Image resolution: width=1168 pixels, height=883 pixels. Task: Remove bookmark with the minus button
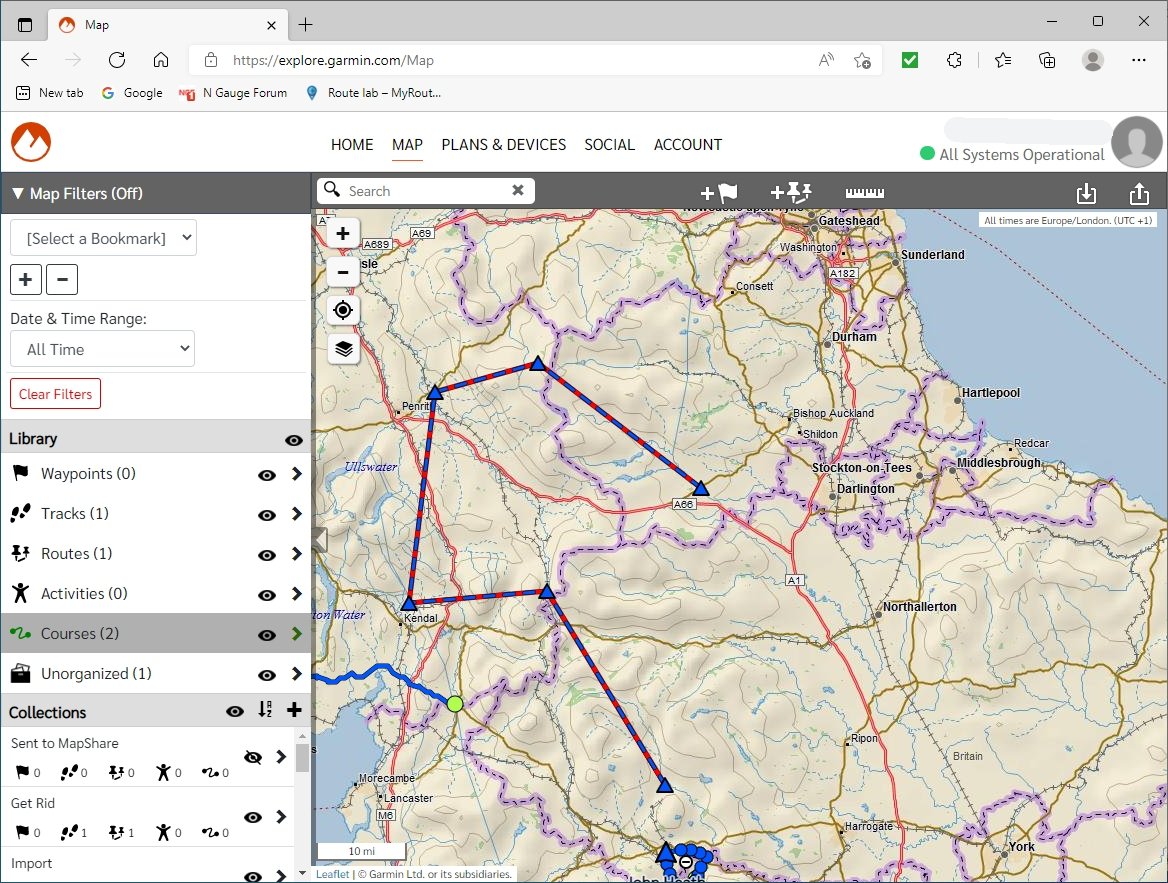pos(62,279)
